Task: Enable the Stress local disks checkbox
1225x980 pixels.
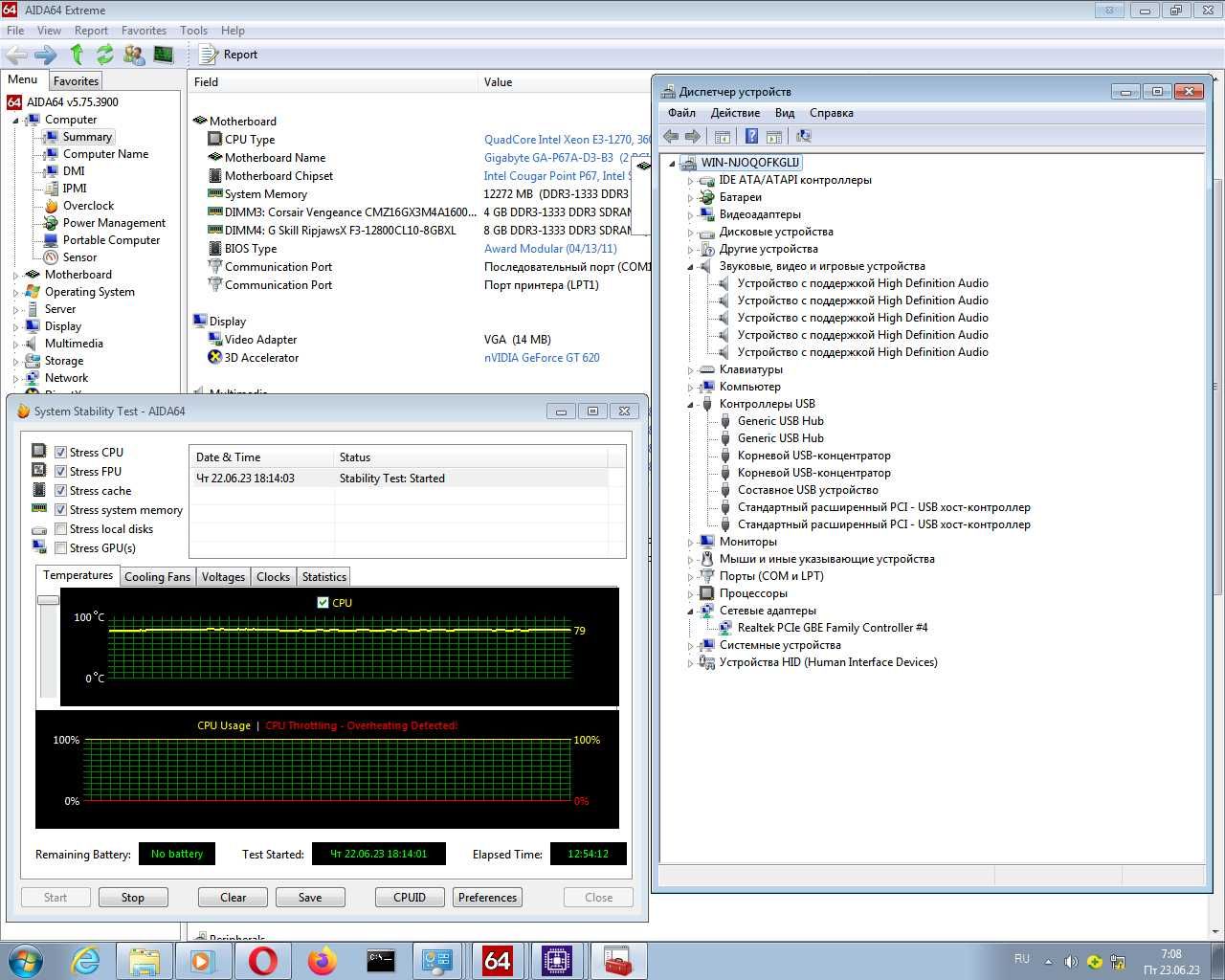Action: coord(60,529)
